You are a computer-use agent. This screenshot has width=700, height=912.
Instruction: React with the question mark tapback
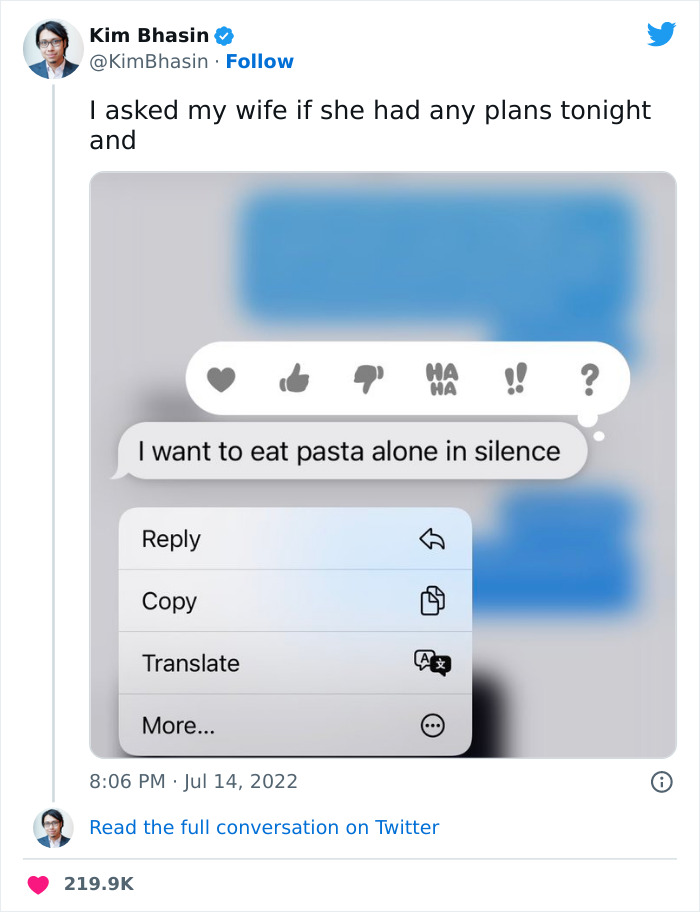(589, 378)
